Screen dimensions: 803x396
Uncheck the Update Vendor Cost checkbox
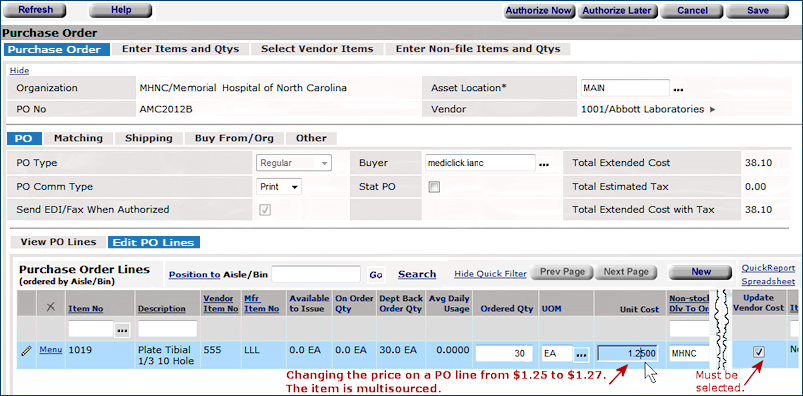pos(759,352)
